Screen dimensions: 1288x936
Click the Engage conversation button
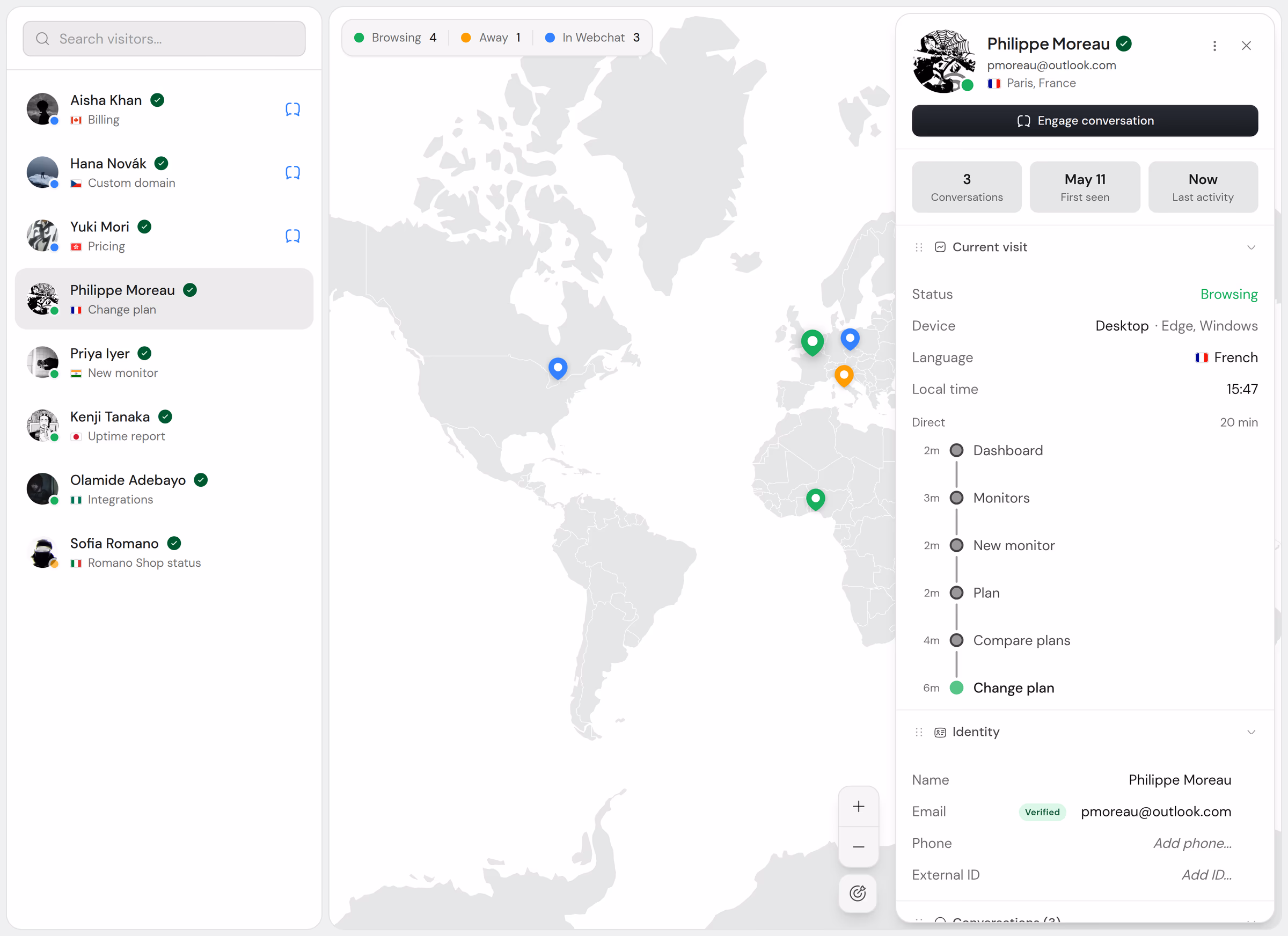click(x=1085, y=120)
